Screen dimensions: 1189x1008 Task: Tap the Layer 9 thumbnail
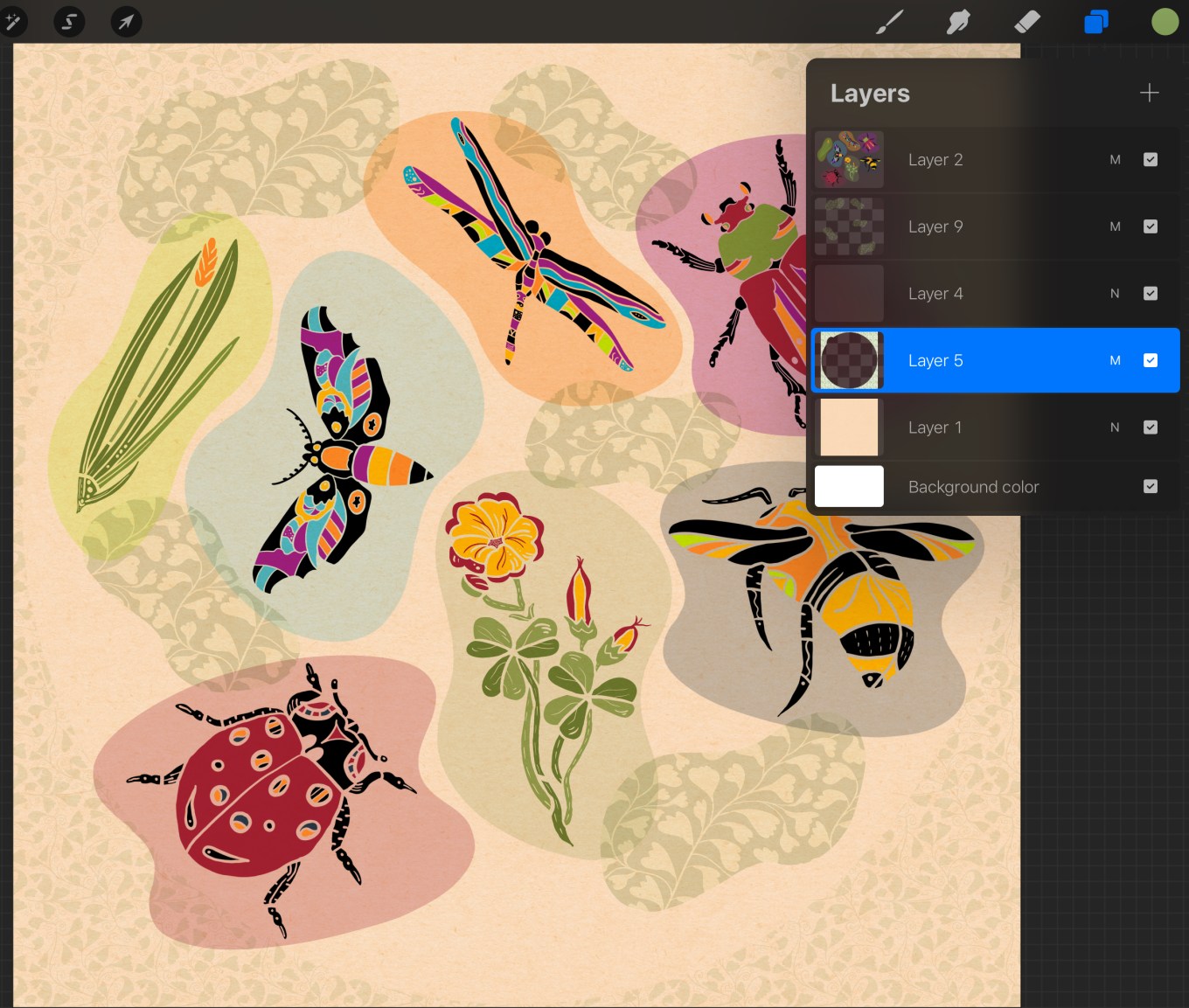(x=849, y=226)
